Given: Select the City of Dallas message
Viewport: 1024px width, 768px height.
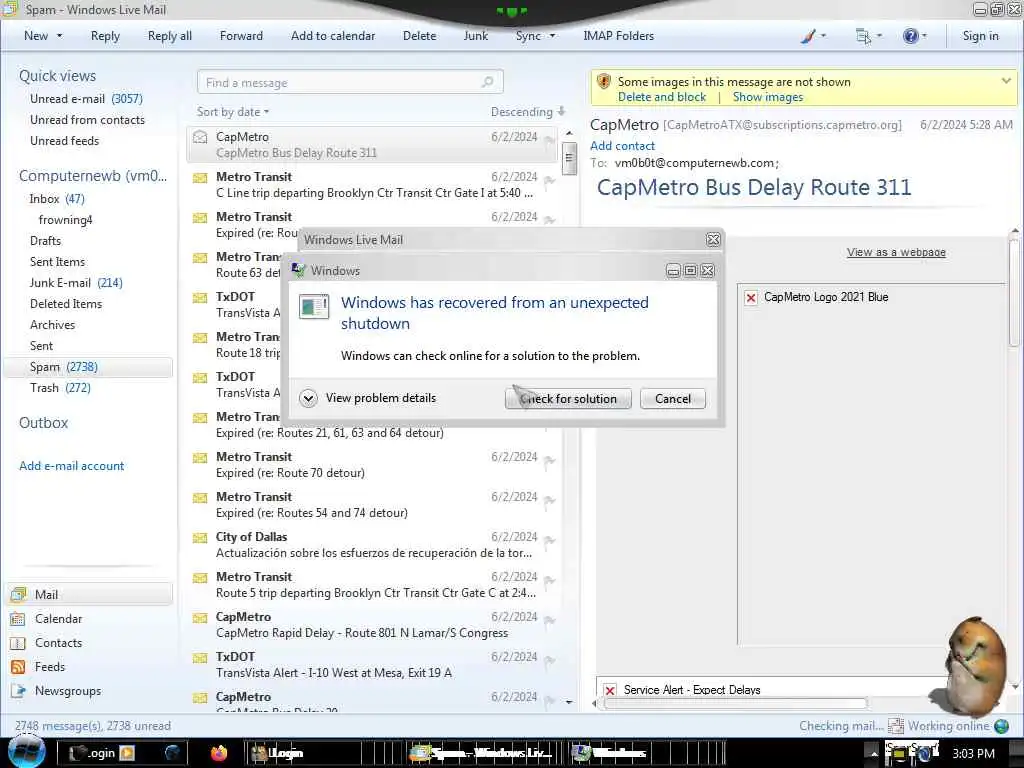Looking at the screenshot, I should (372, 545).
